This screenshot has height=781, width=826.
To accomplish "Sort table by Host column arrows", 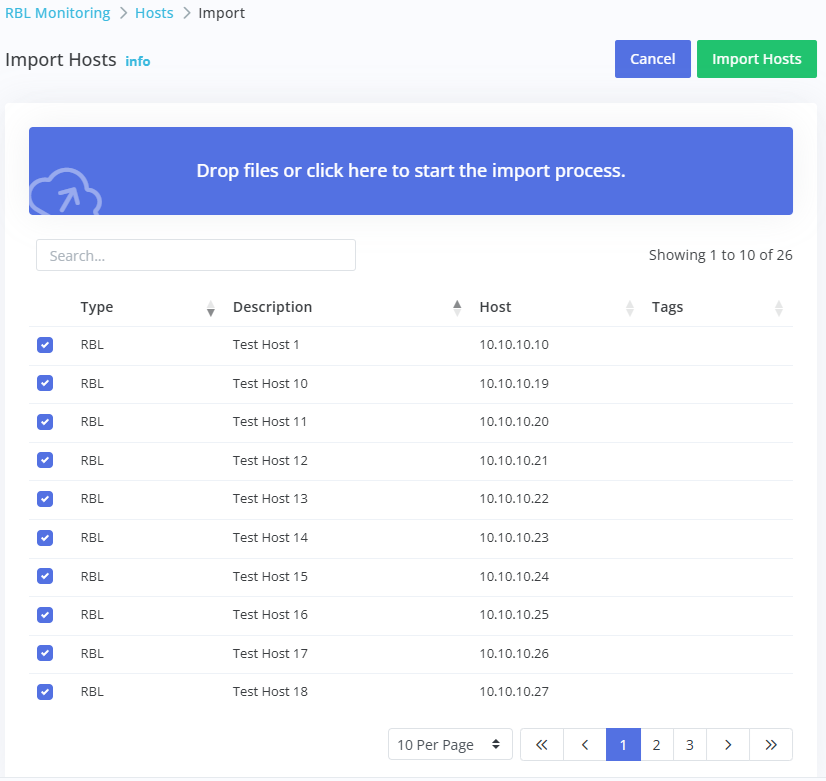I will 629,308.
